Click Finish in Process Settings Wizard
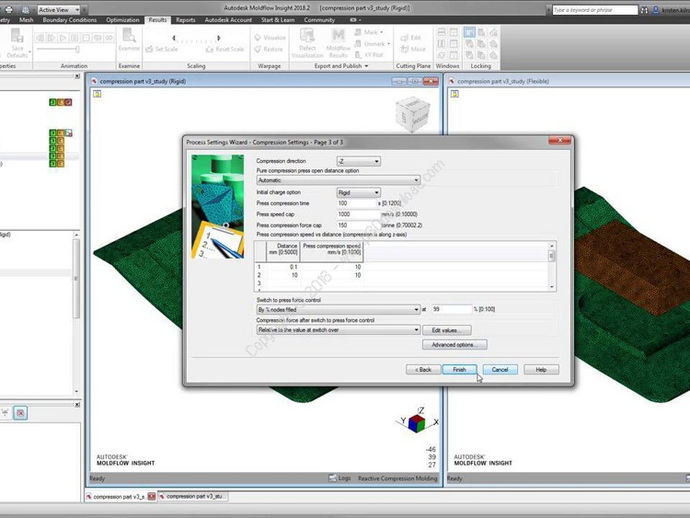Viewport: 690px width, 518px height. click(x=459, y=369)
